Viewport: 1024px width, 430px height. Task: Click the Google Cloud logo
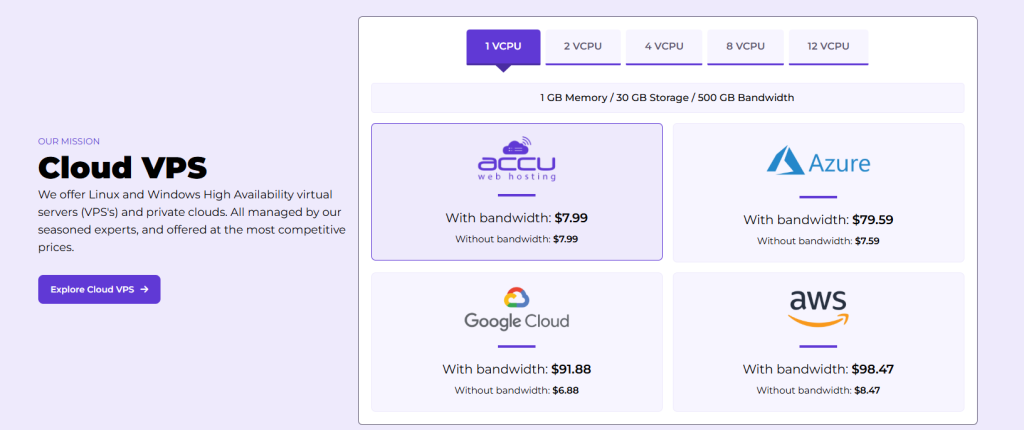(516, 309)
